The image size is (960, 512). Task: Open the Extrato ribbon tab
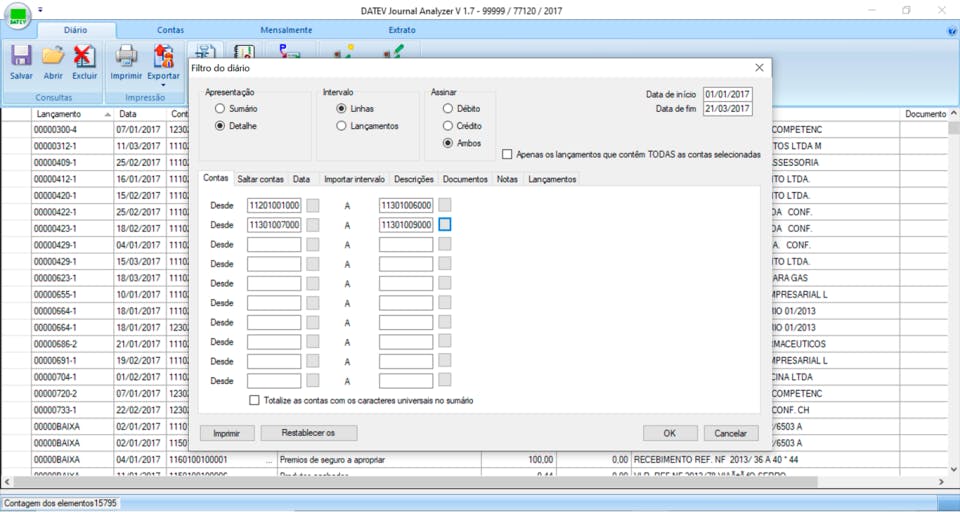coord(402,30)
